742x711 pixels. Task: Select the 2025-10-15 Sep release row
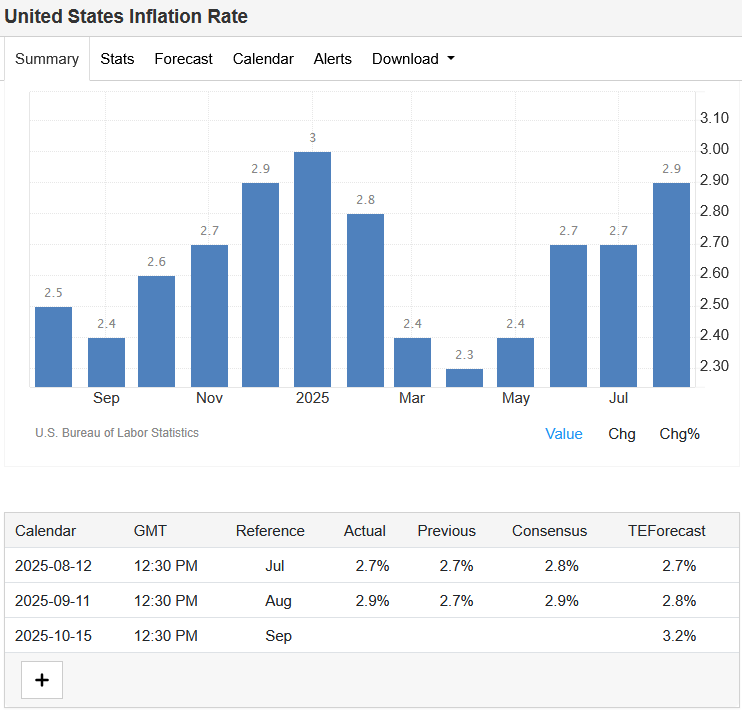pos(53,636)
